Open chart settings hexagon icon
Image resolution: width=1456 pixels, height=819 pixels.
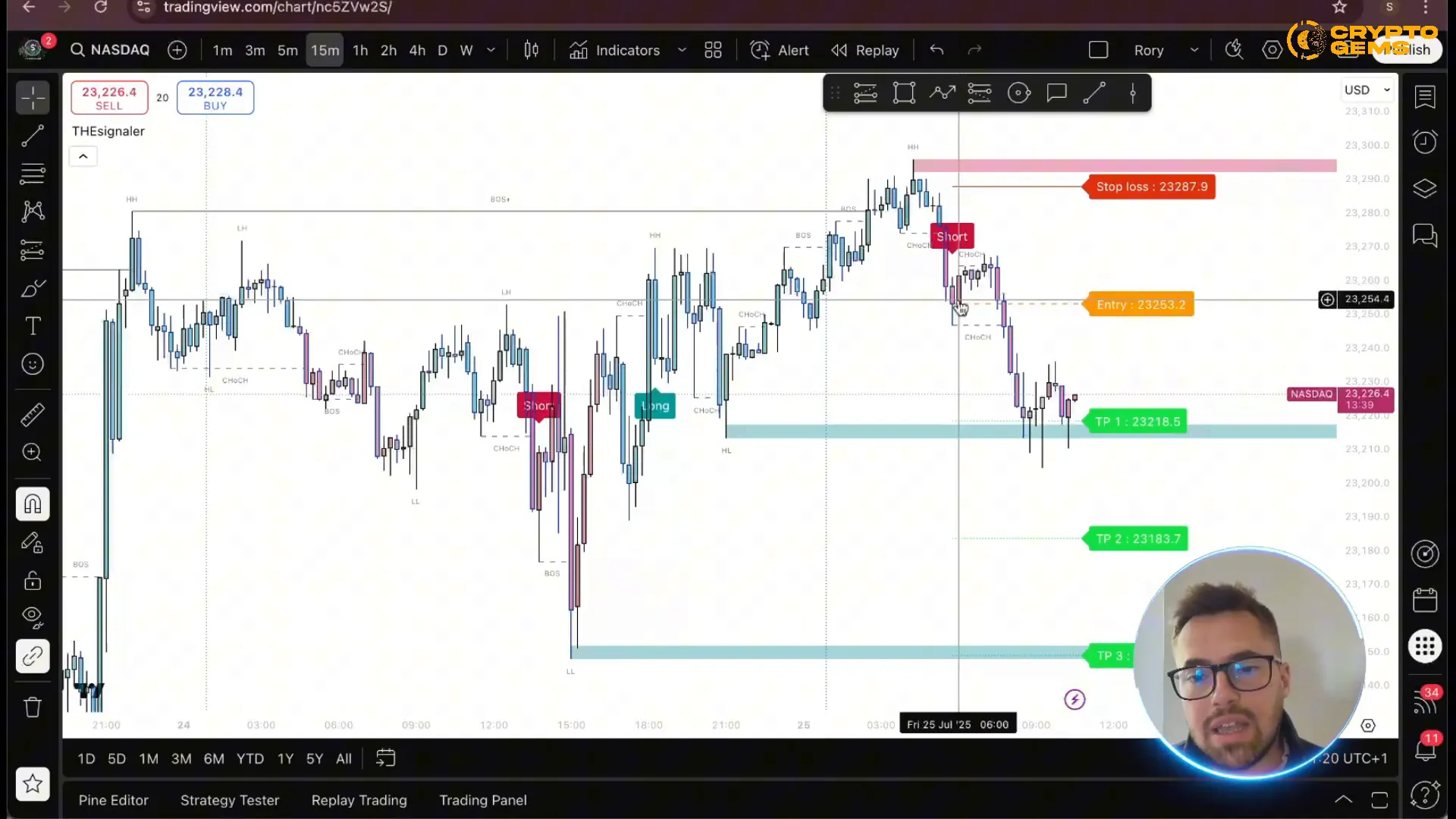[1272, 50]
